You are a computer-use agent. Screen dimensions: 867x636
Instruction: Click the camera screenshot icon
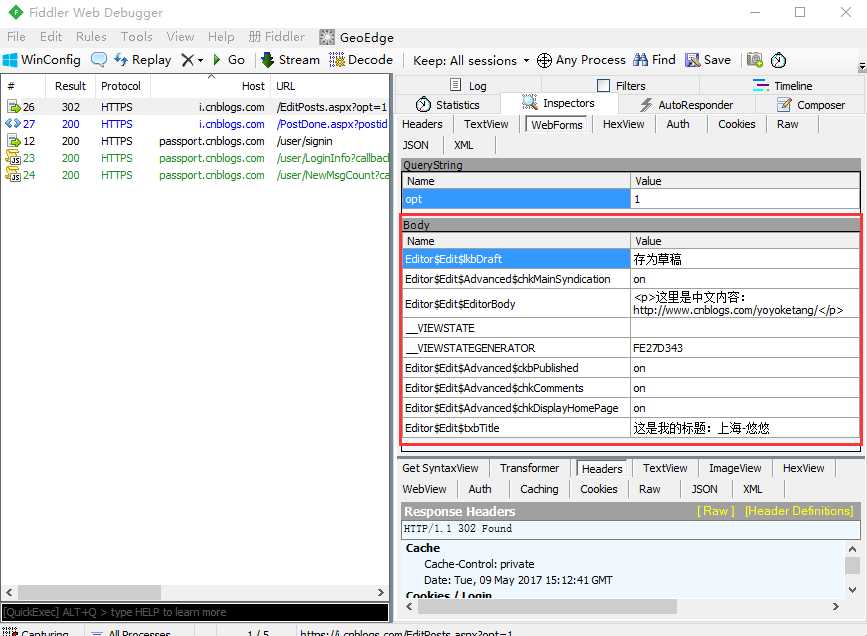[755, 60]
